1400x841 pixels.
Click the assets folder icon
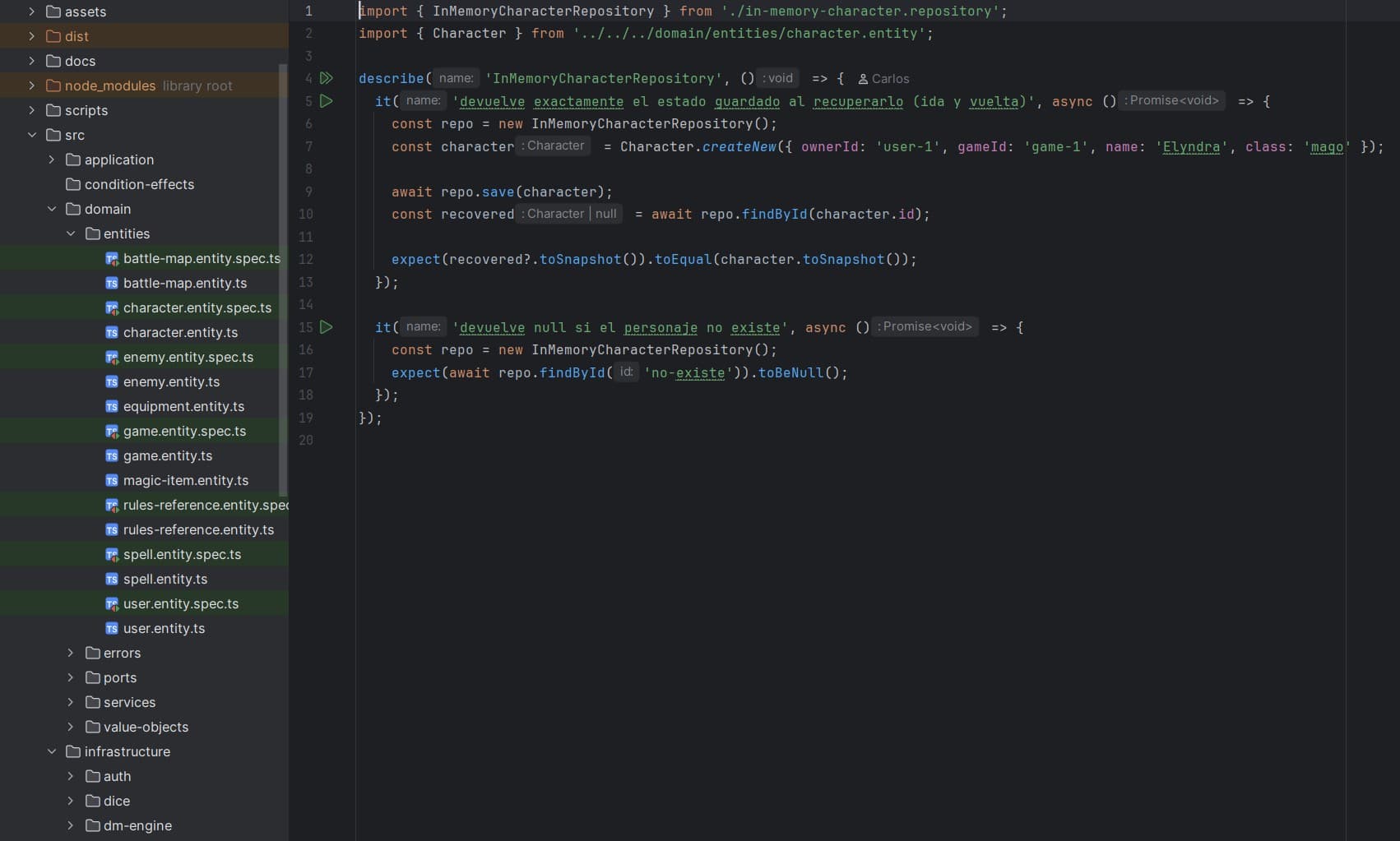pyautogui.click(x=53, y=12)
